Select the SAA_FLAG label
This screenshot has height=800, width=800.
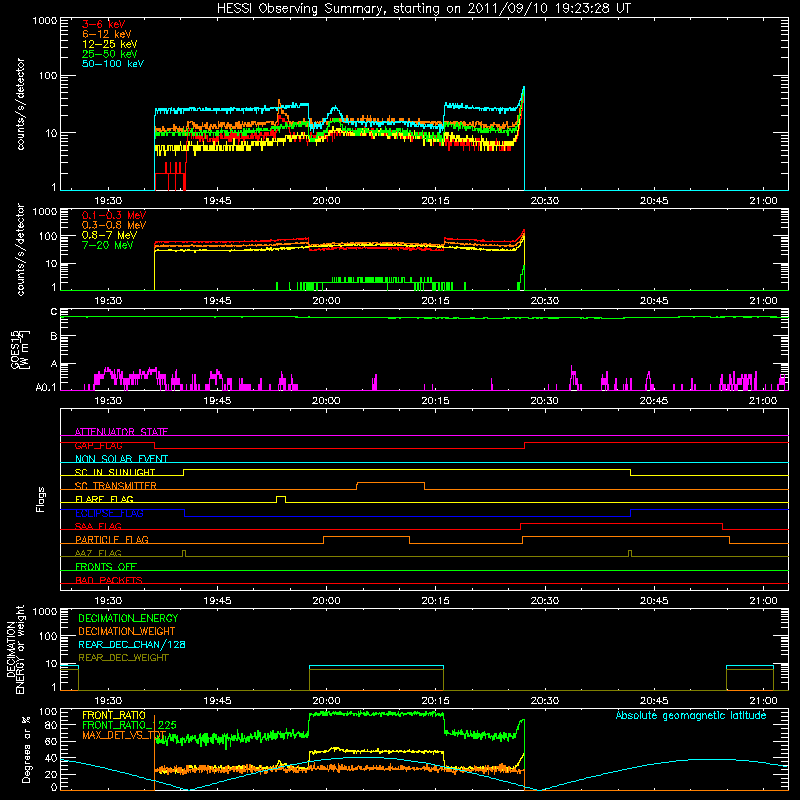pos(98,526)
